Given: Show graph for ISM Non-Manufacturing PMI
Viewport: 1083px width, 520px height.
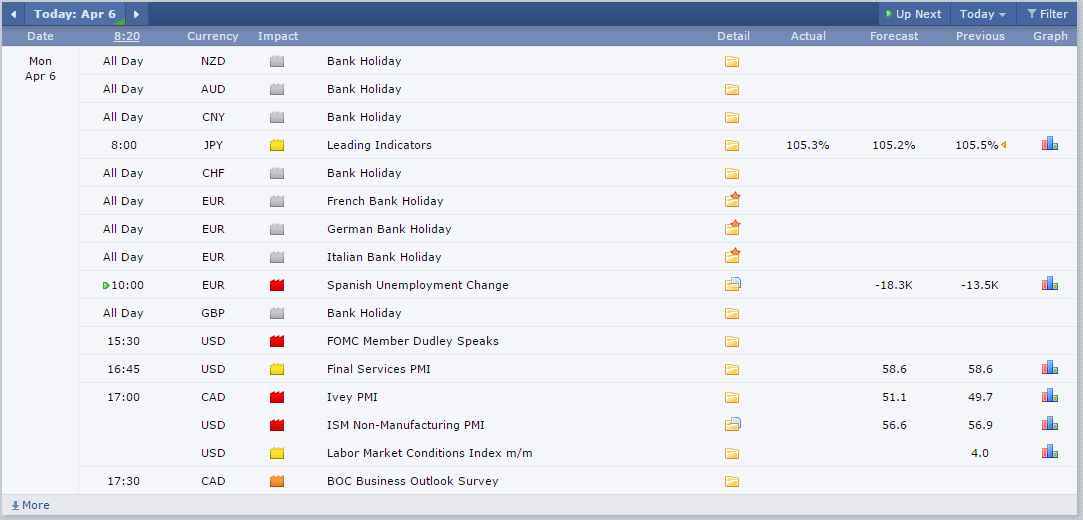Looking at the screenshot, I should pos(1050,423).
